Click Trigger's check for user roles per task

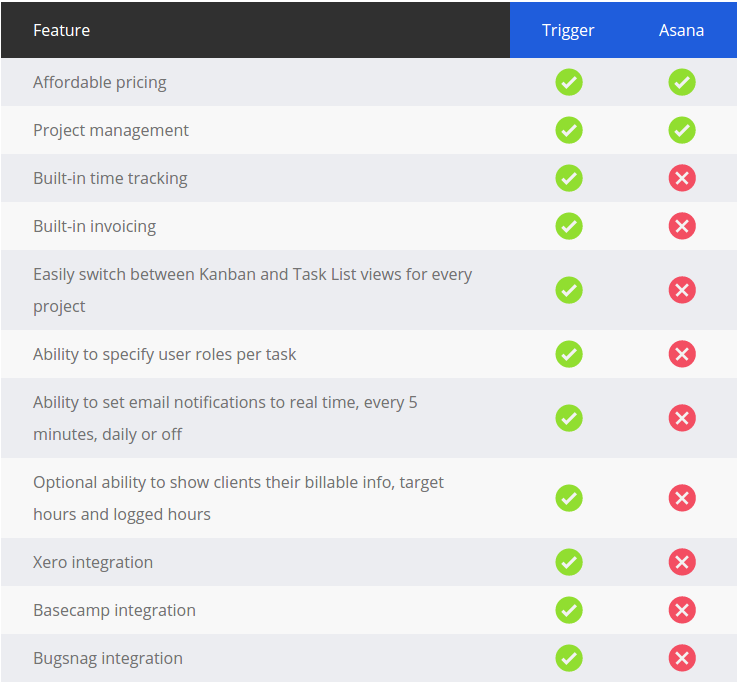[x=569, y=354]
